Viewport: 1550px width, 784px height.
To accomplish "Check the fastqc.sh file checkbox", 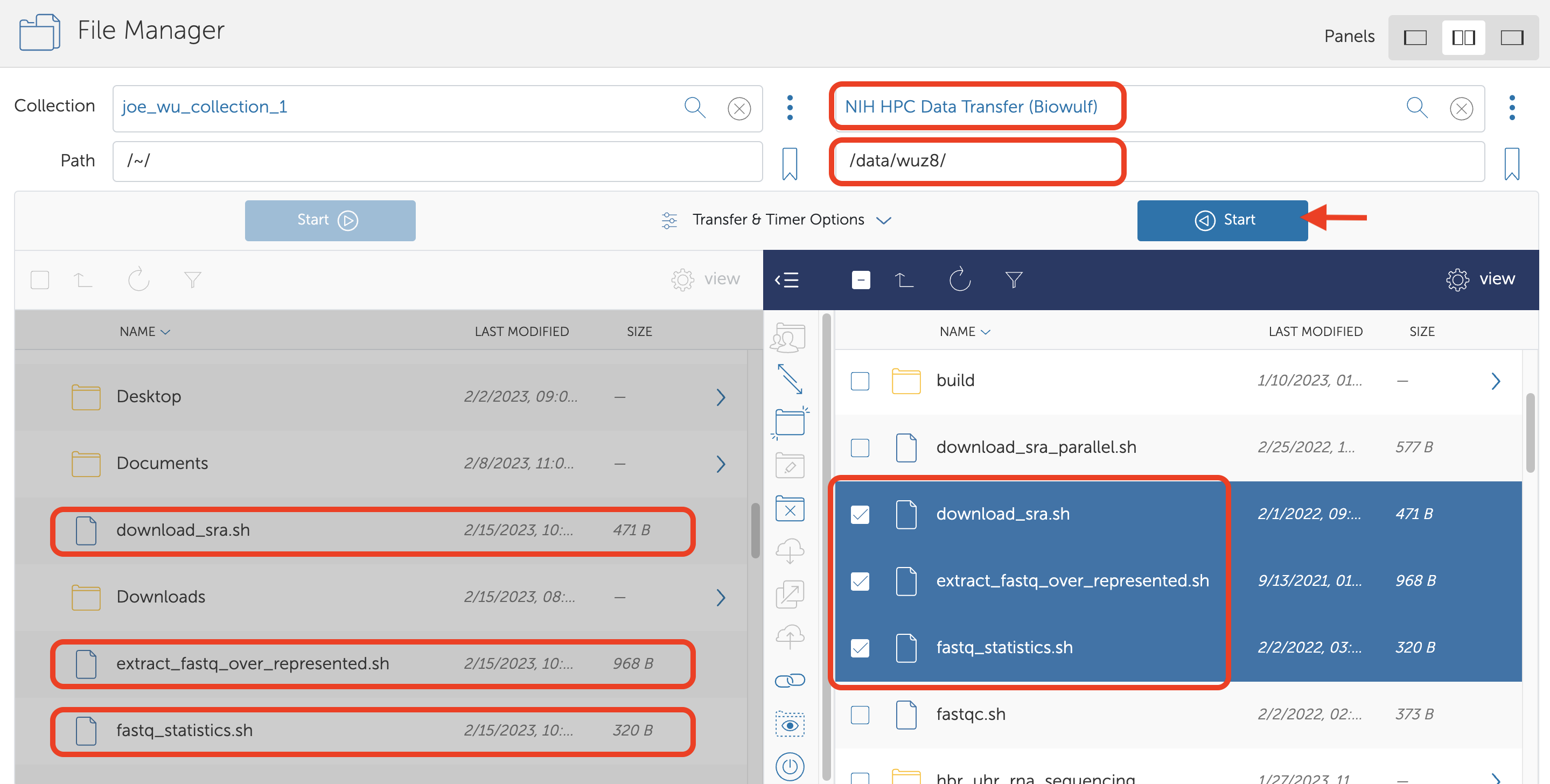I will point(860,715).
